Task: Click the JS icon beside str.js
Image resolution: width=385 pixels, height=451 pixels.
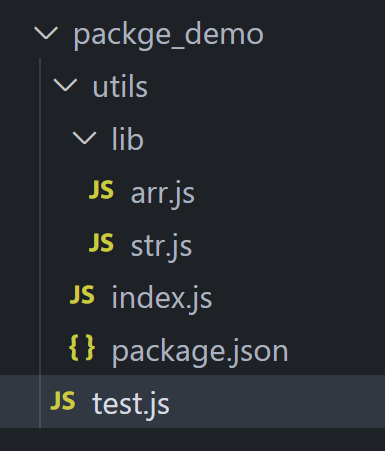Action: pyautogui.click(x=101, y=243)
